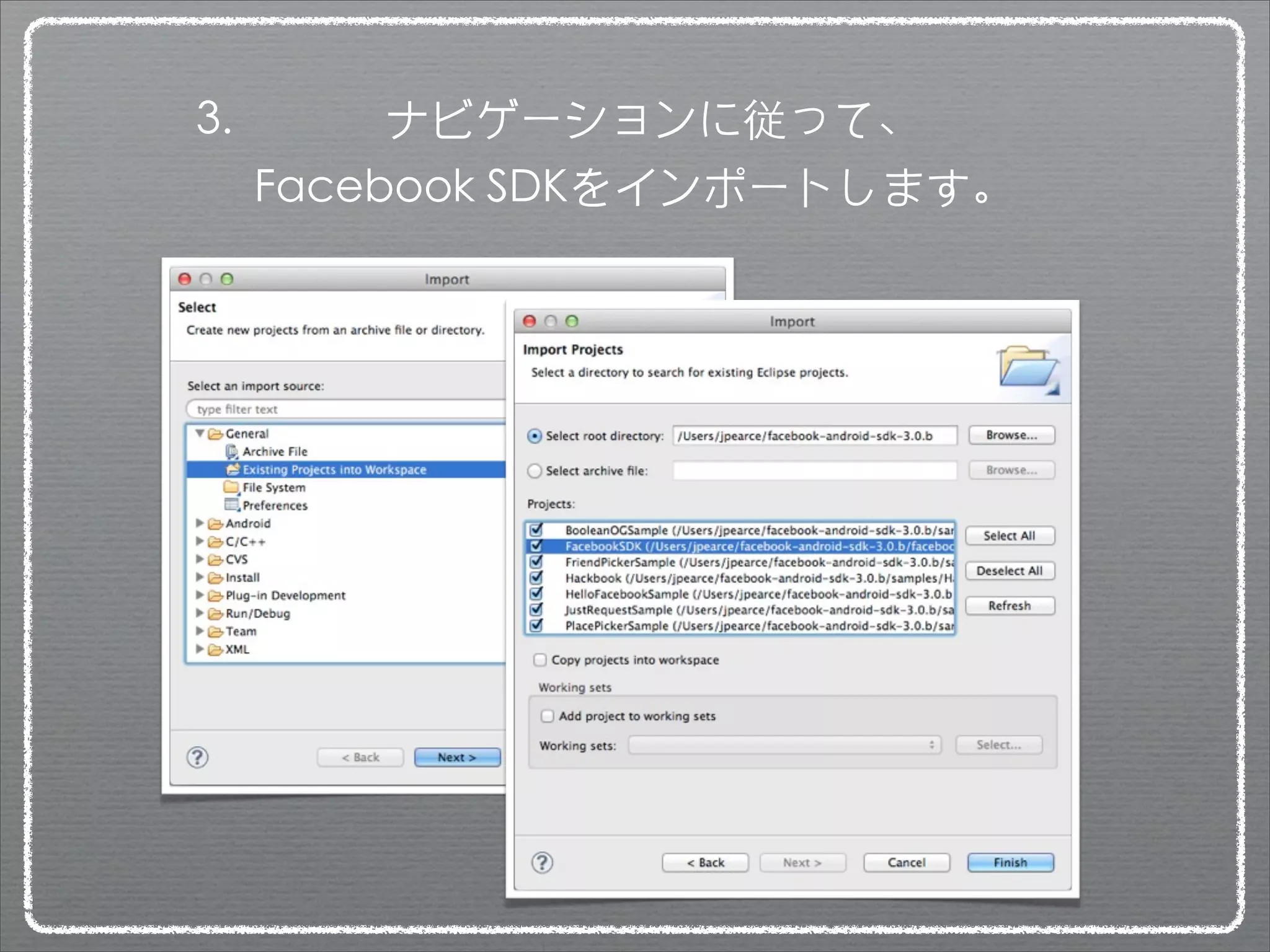Click the Plug-in Development folder icon
The image size is (1270, 952).
coord(215,596)
